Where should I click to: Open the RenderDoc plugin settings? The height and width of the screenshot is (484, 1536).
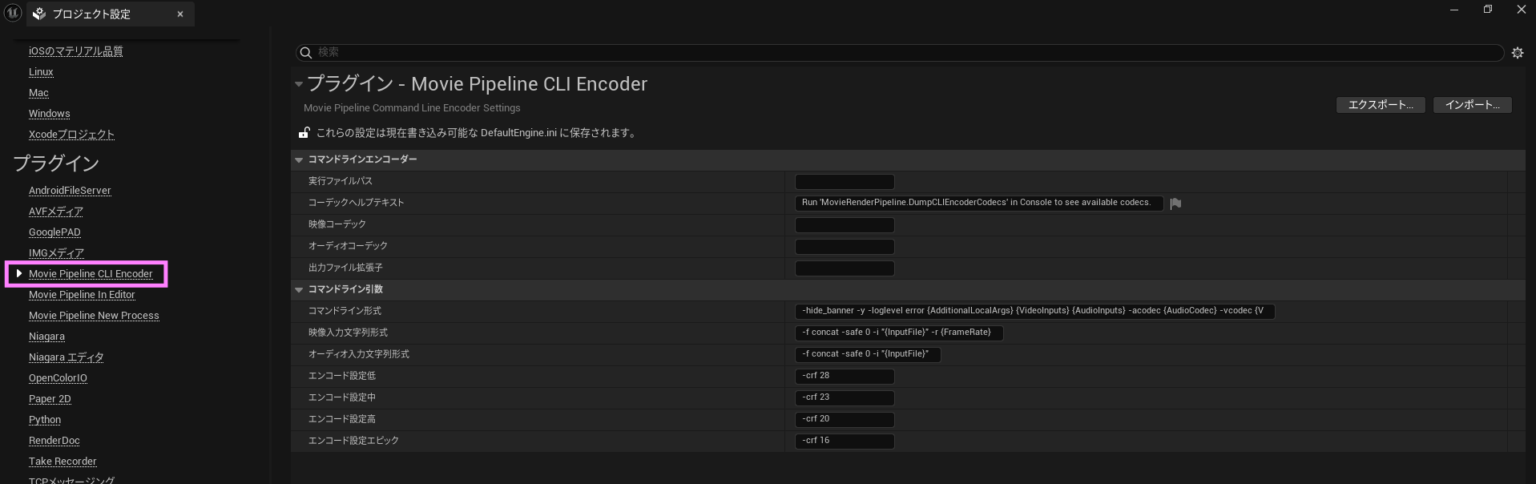(54, 441)
